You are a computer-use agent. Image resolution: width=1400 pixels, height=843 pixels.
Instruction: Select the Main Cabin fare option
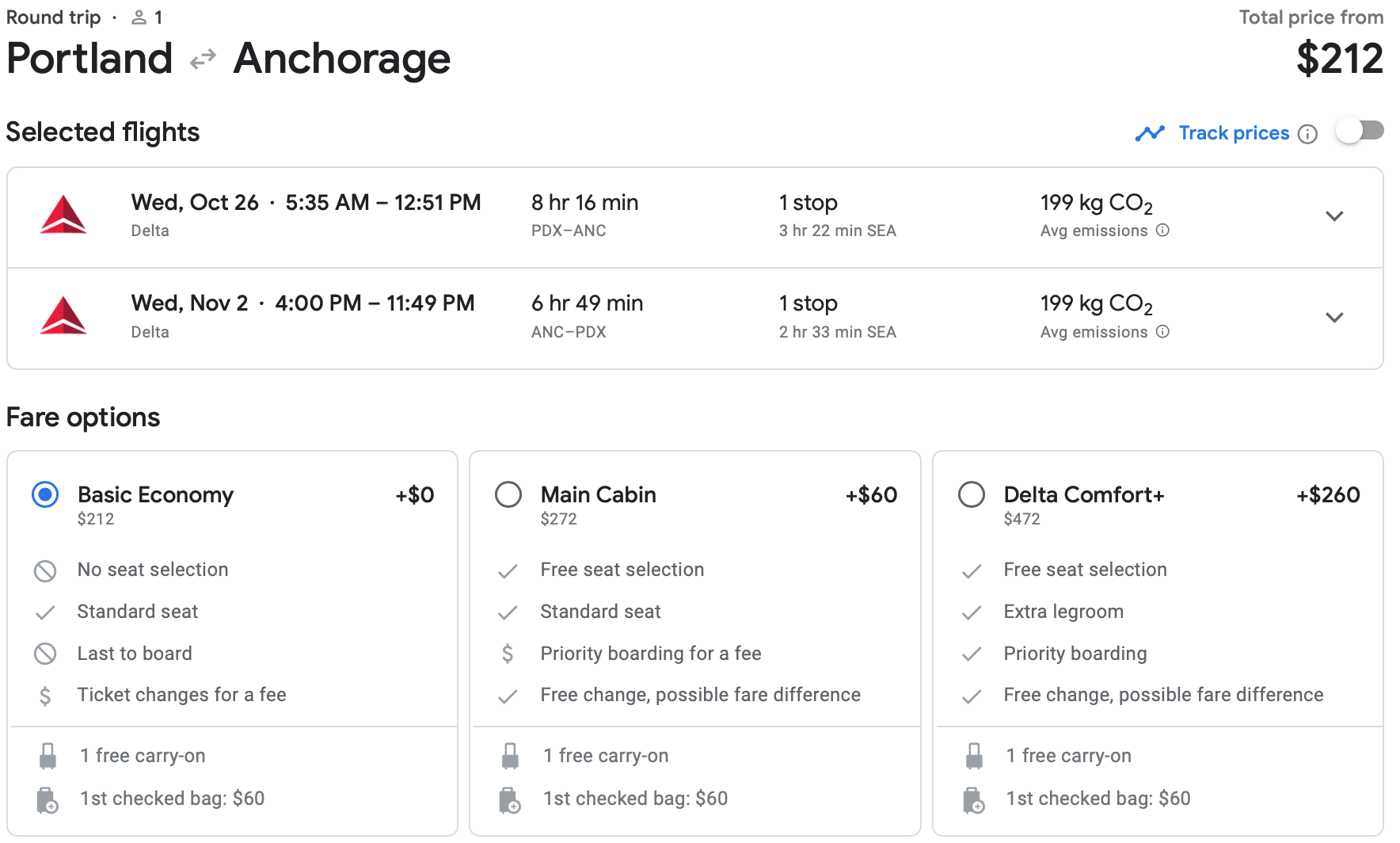tap(508, 495)
